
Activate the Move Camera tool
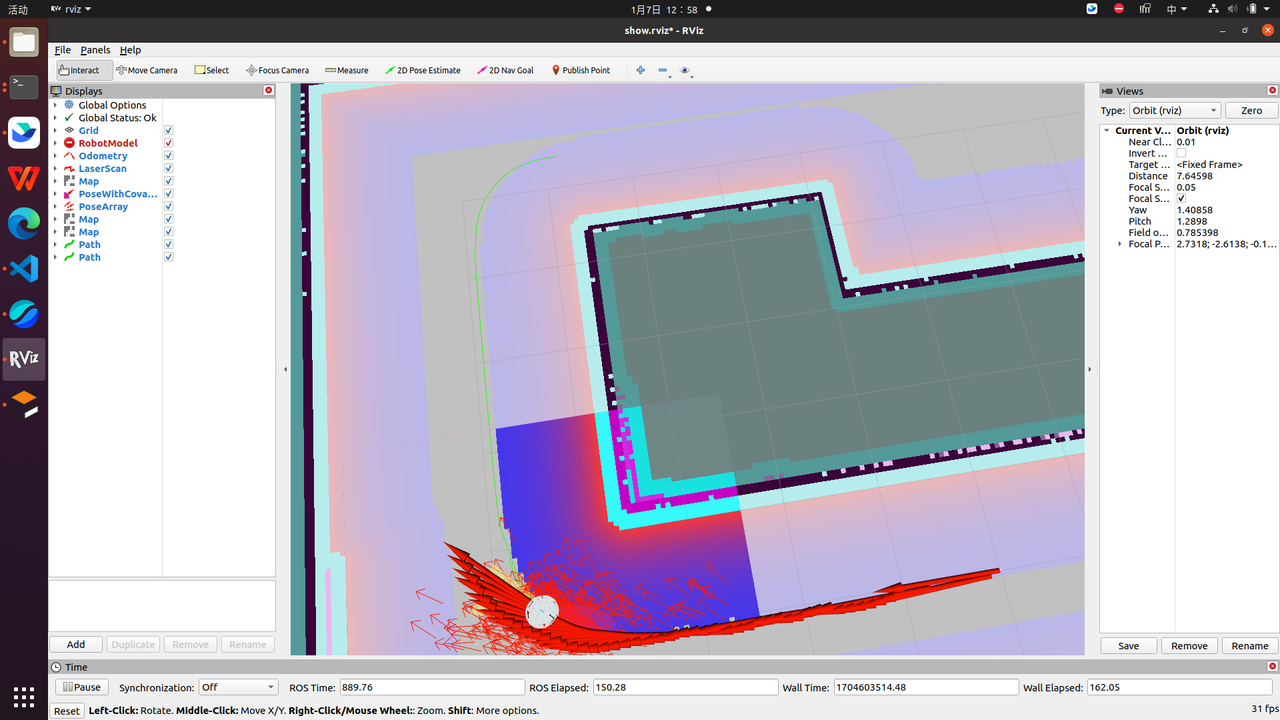[x=147, y=70]
